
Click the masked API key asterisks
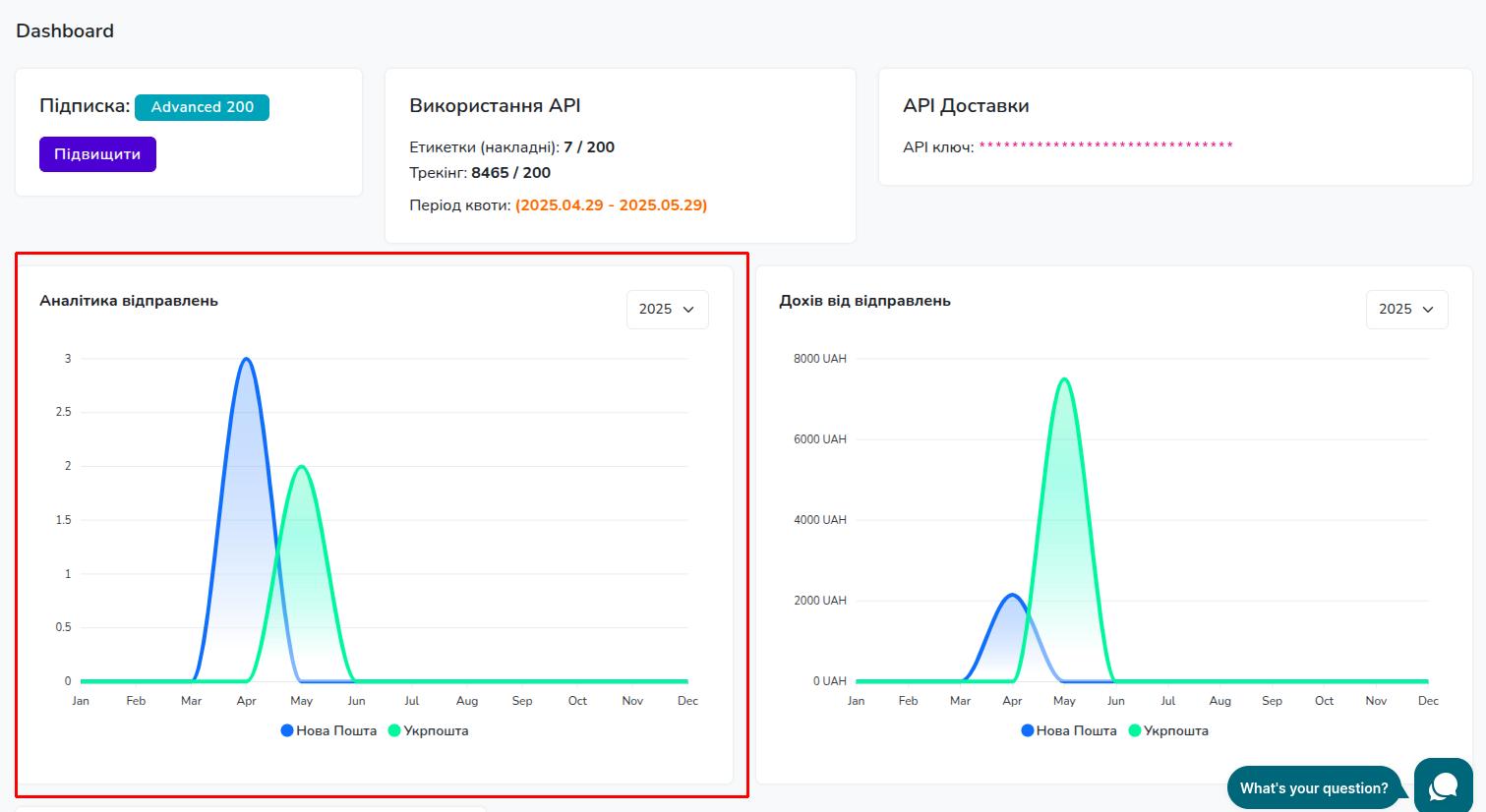point(1105,146)
